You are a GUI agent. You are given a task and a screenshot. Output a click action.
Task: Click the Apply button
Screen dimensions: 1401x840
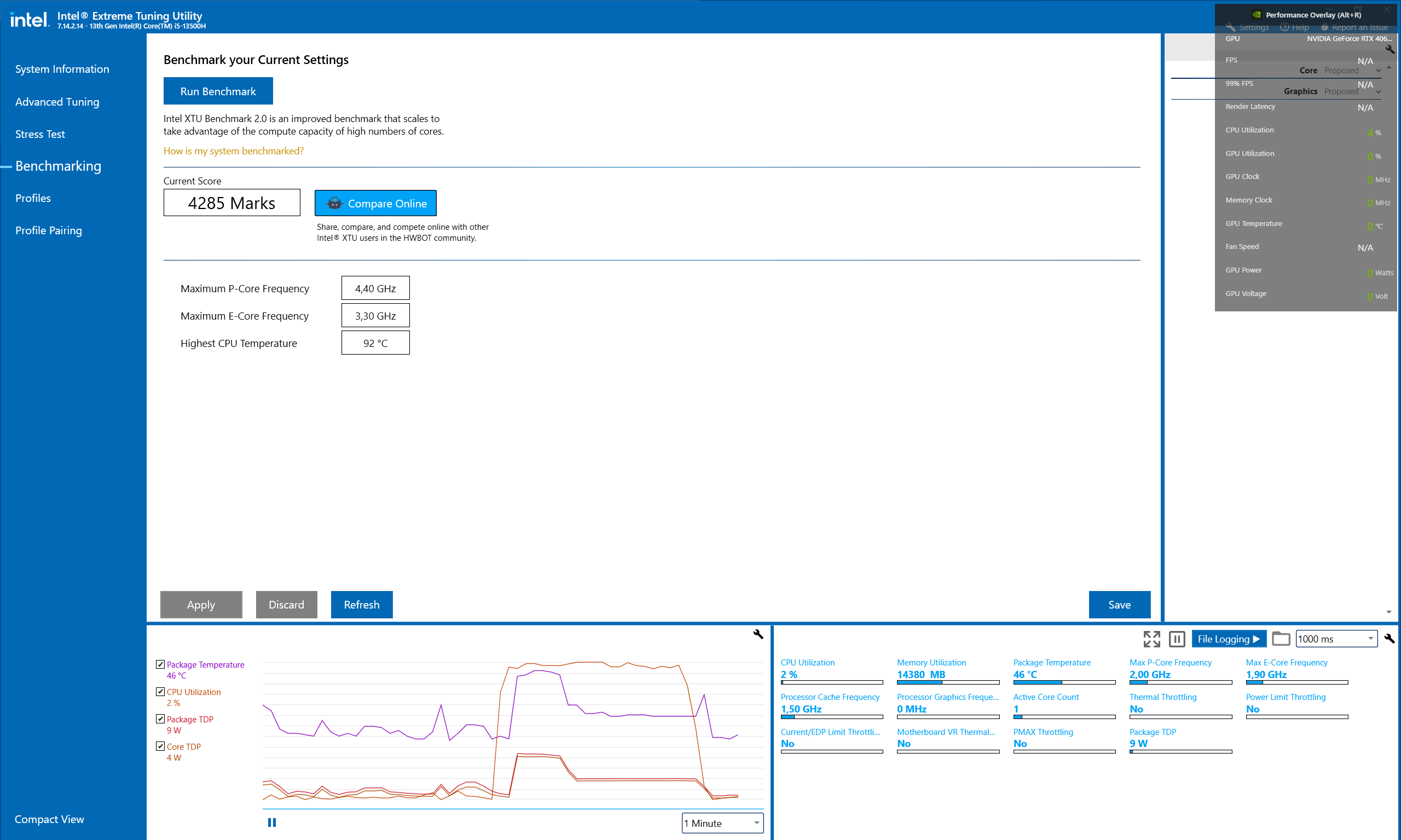point(201,605)
